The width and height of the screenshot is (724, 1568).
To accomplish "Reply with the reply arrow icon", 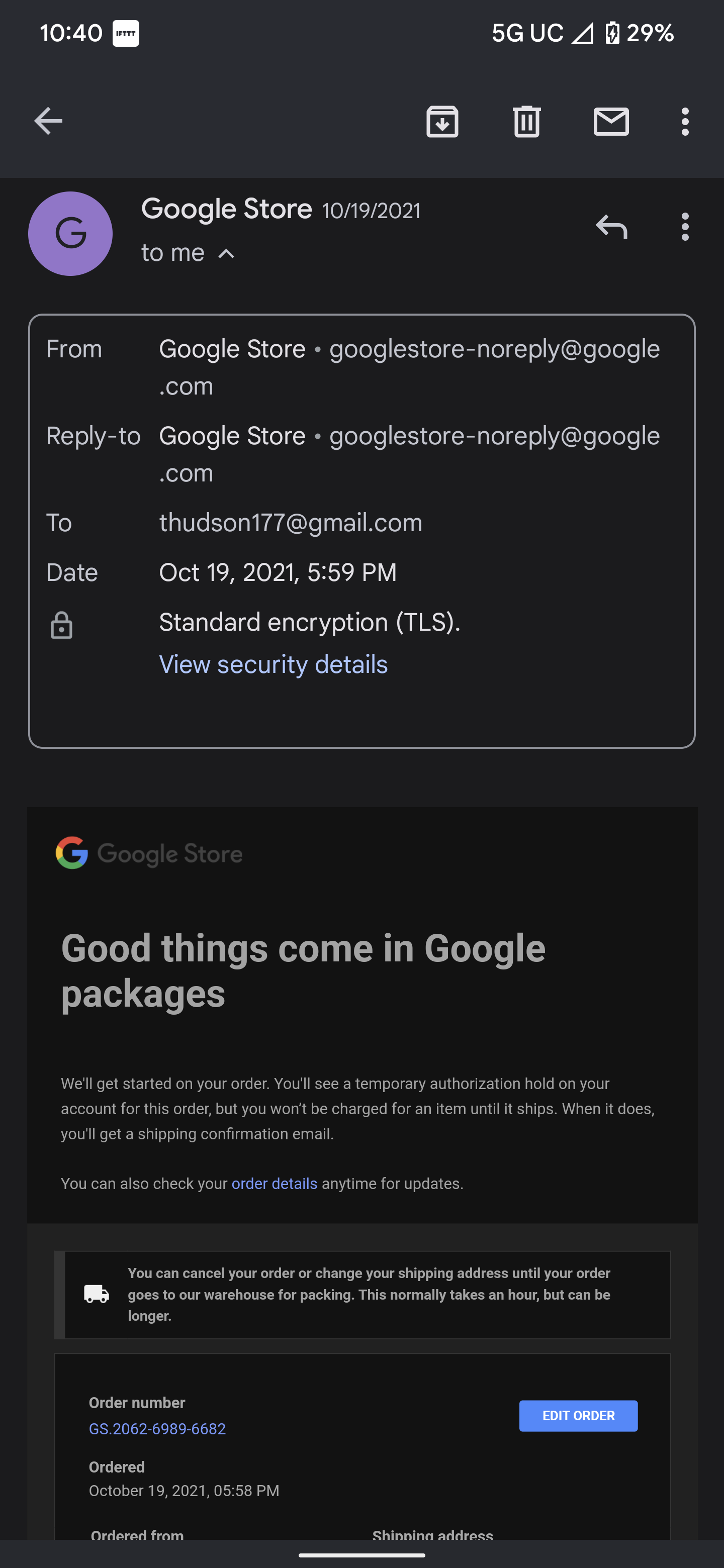I will [611, 227].
